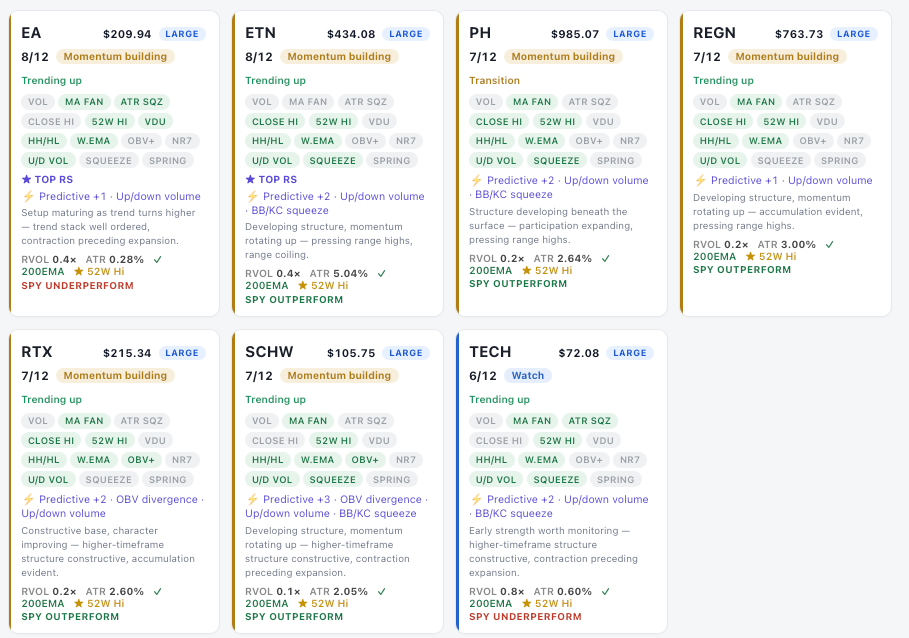Click the $434.08 price on ETN card
Image resolution: width=909 pixels, height=638 pixels.
[351, 34]
